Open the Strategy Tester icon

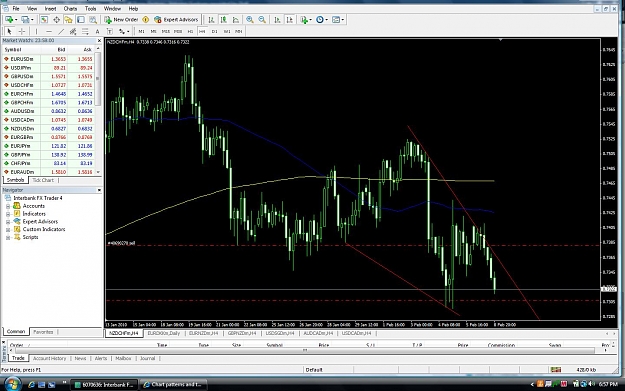(x=93, y=20)
